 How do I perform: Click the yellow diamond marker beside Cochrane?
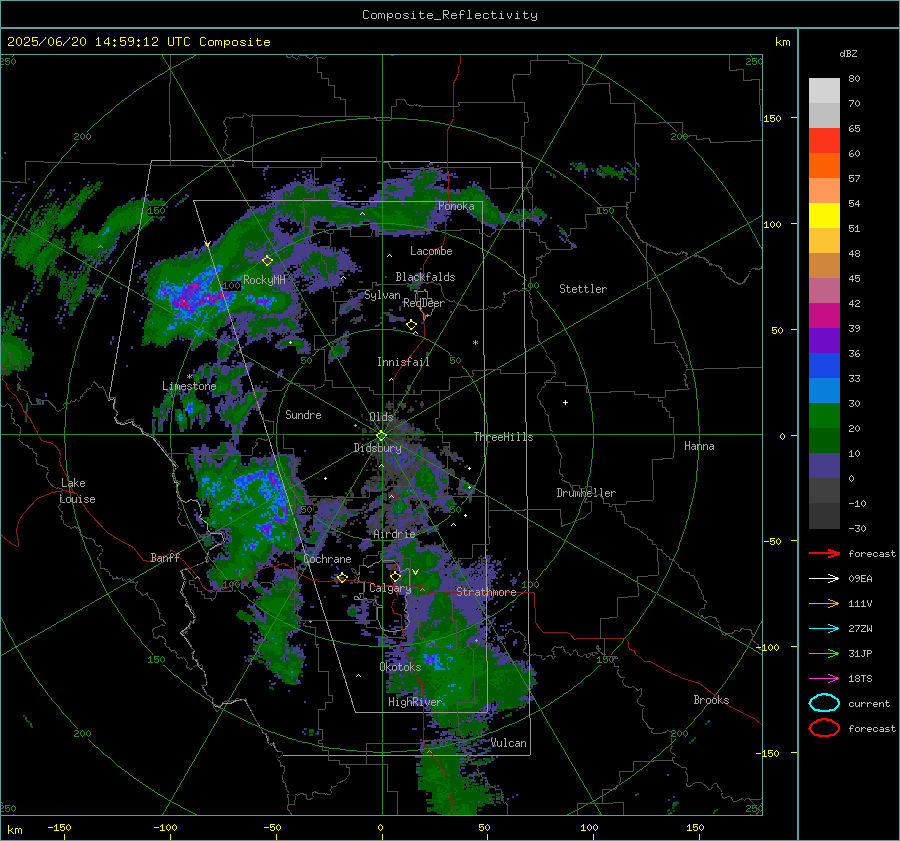pos(342,577)
